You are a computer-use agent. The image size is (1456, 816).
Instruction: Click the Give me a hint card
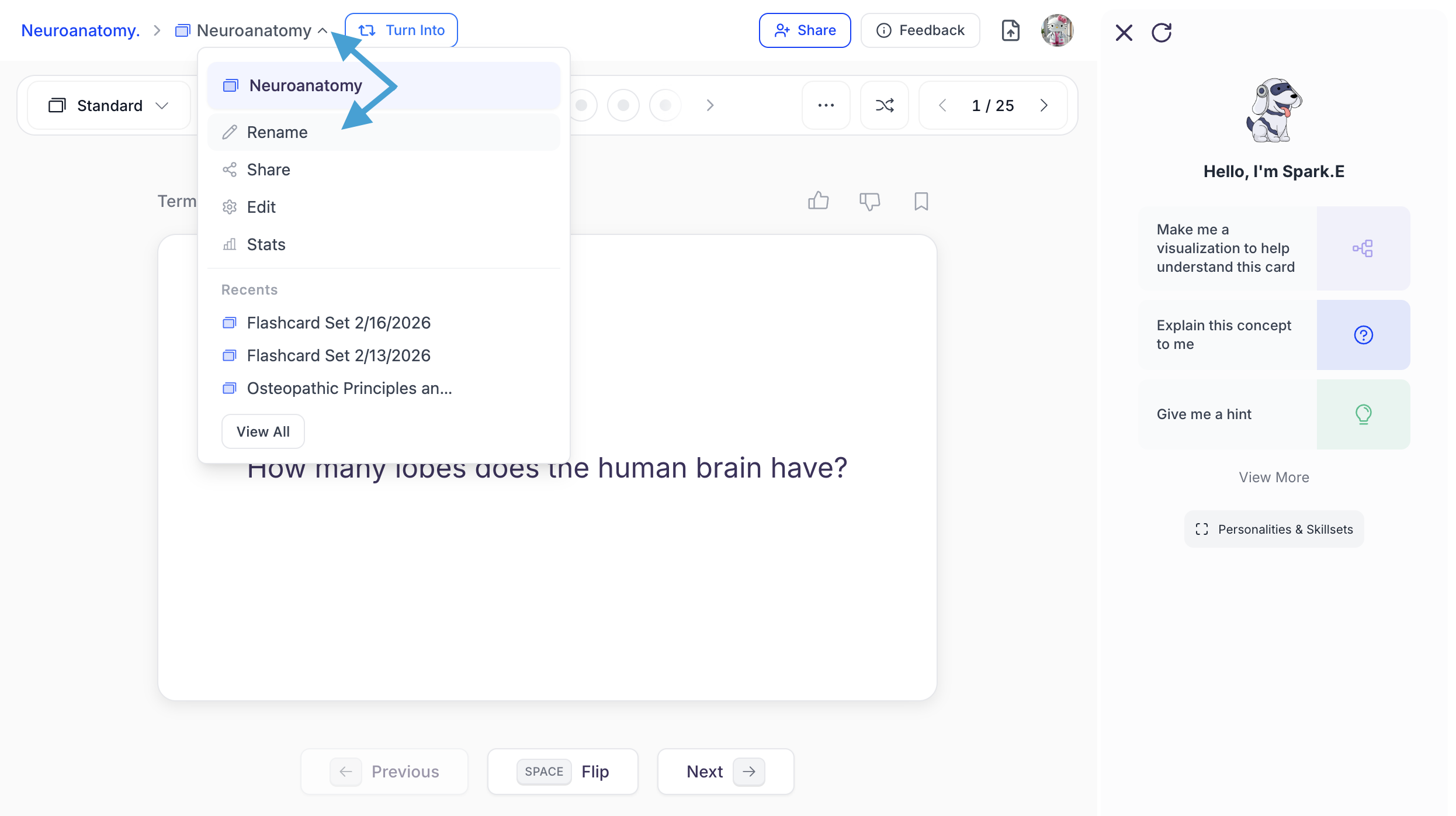(1274, 414)
